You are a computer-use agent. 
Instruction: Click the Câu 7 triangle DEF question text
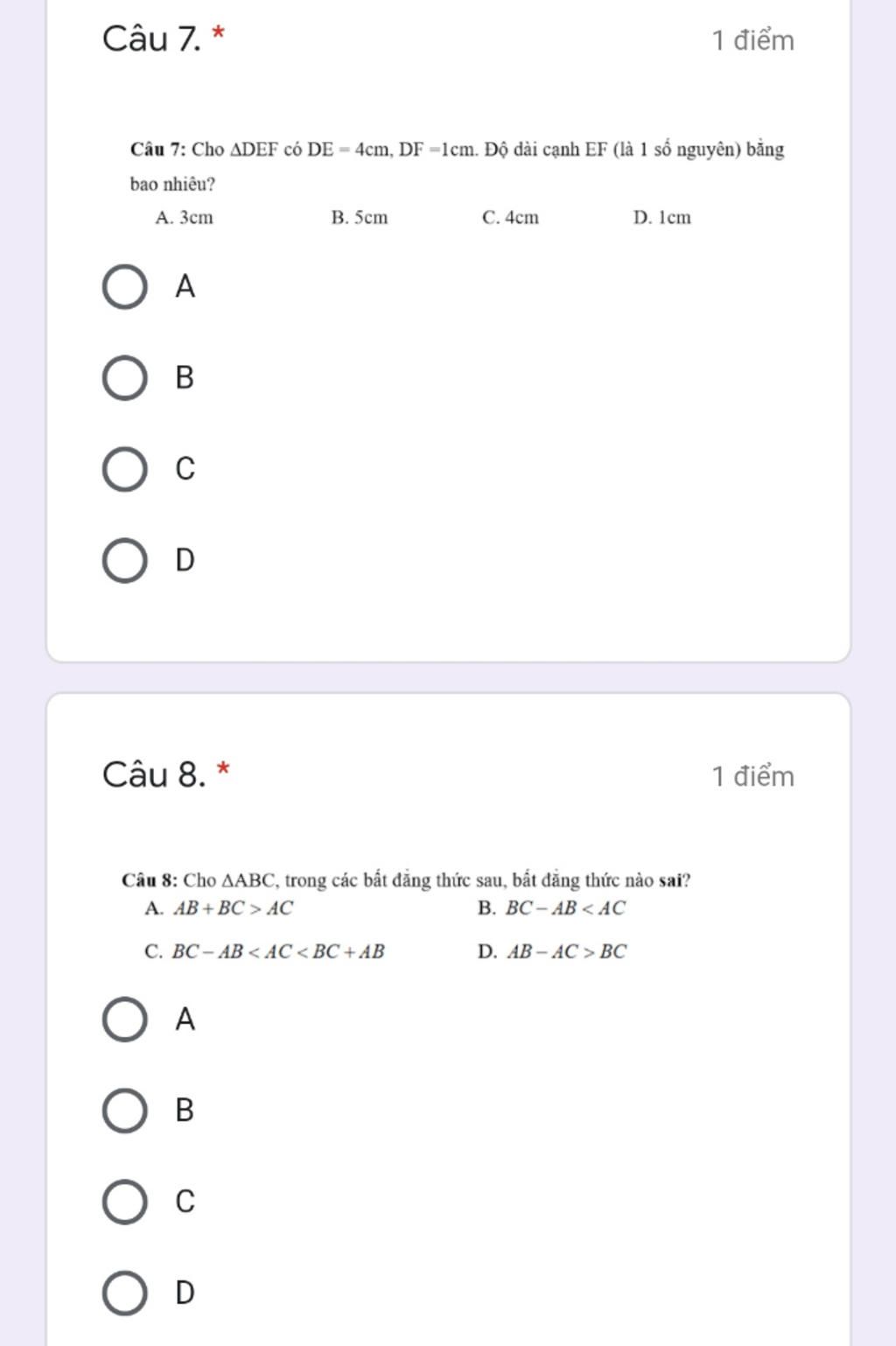pyautogui.click(x=457, y=150)
